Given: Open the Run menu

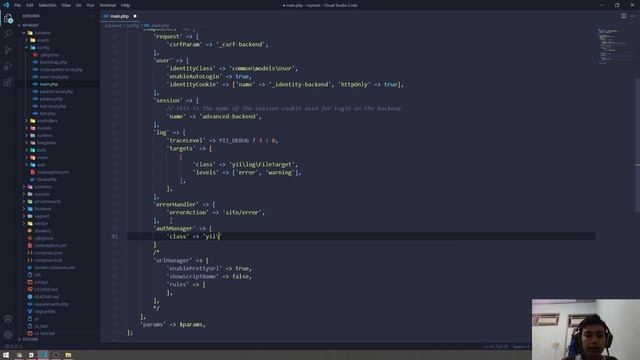Looking at the screenshot, I should tap(90, 5).
